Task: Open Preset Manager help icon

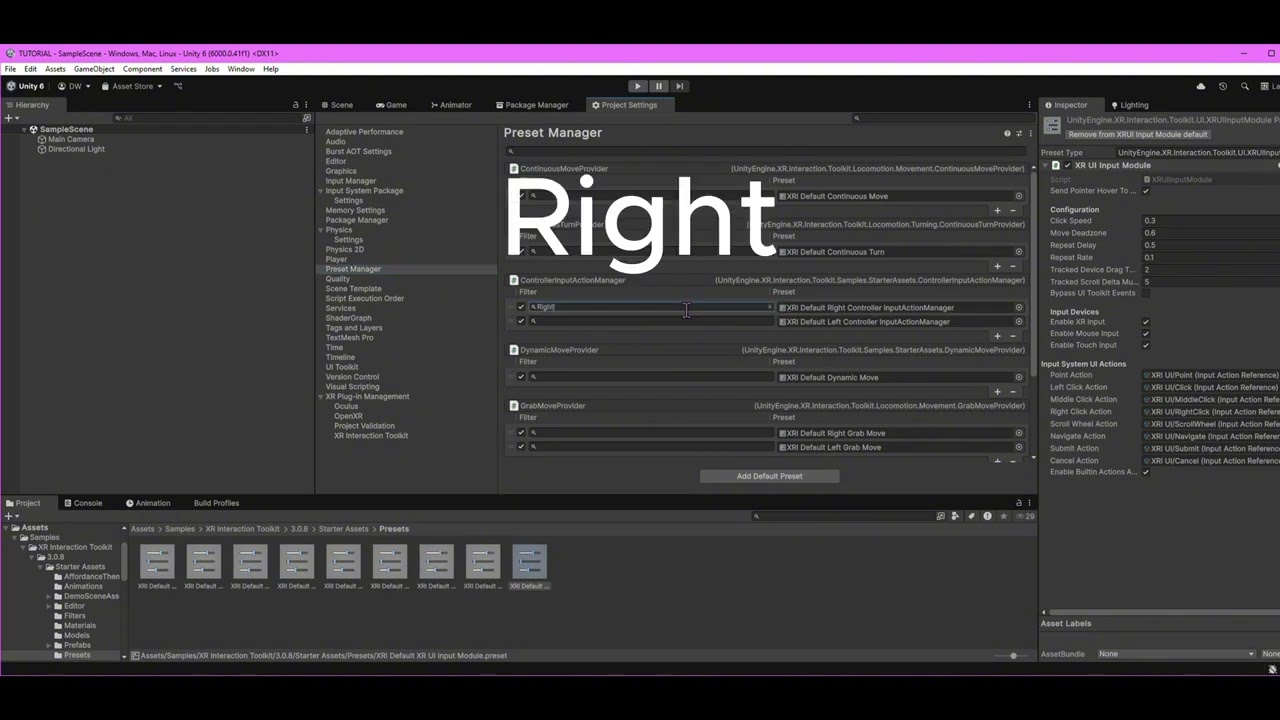Action: pos(1007,133)
